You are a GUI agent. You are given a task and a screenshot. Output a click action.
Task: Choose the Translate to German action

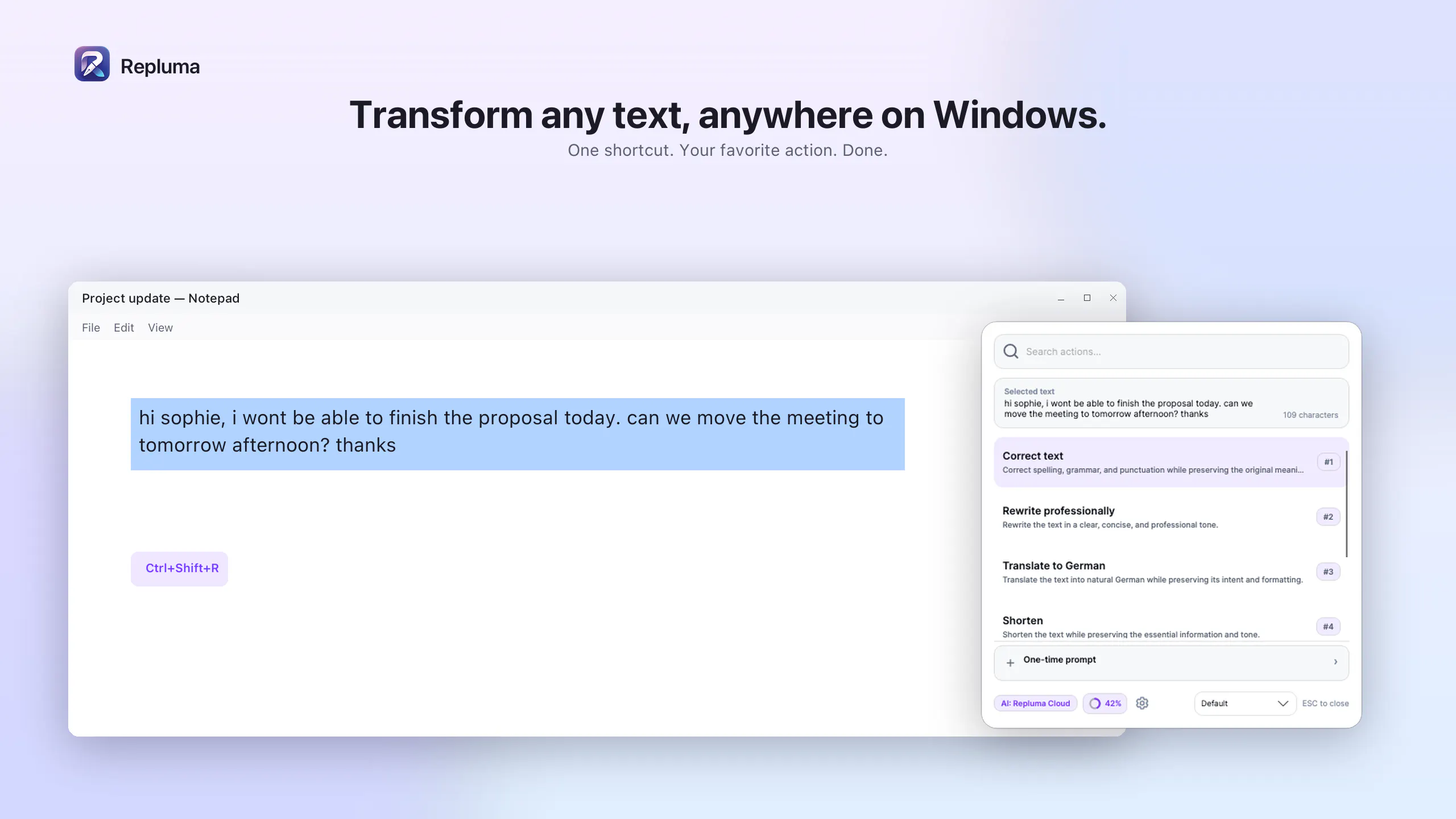(1170, 572)
